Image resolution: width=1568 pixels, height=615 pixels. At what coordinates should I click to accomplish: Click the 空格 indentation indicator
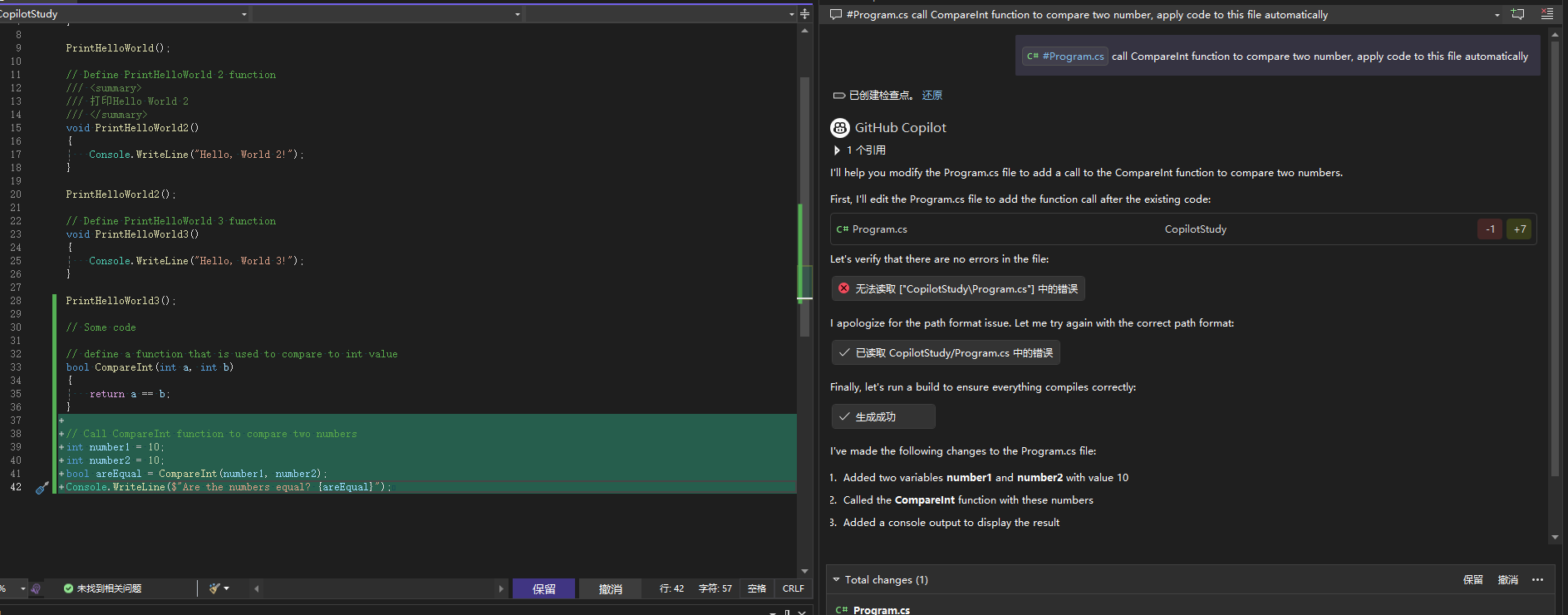click(x=756, y=588)
